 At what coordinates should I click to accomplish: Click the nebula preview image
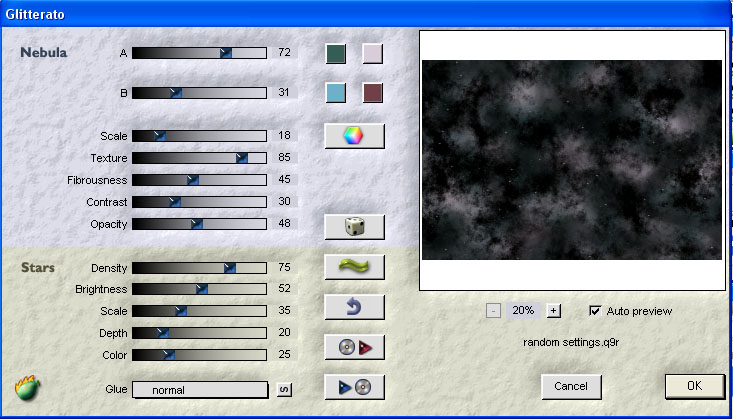pyautogui.click(x=571, y=160)
